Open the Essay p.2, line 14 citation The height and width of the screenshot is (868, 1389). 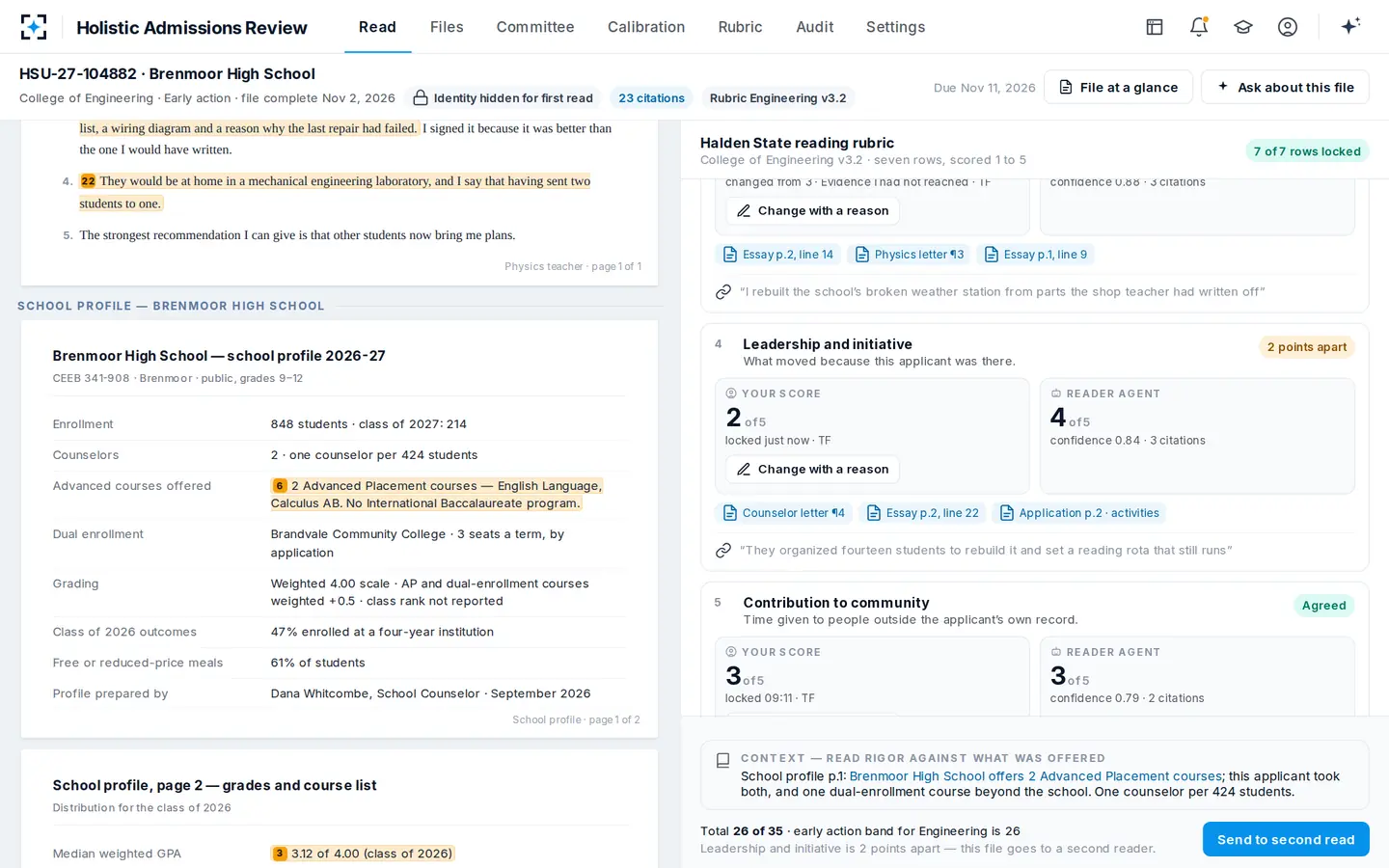tap(778, 255)
